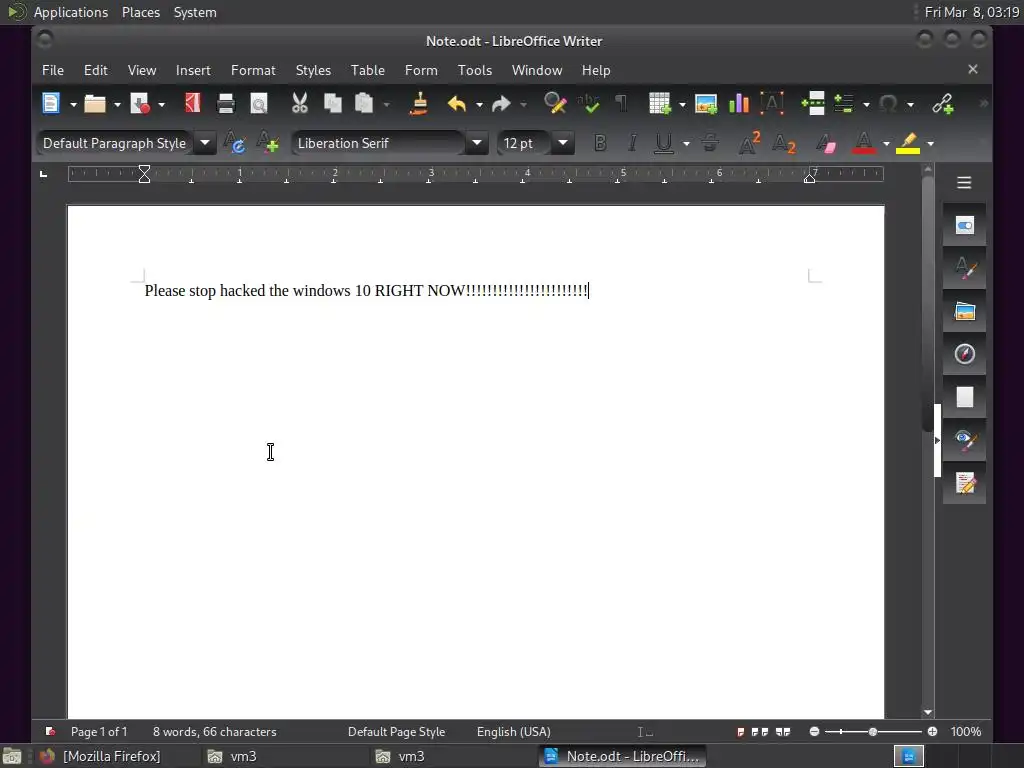Run the spelling check
This screenshot has width=1024, height=768.
[588, 103]
